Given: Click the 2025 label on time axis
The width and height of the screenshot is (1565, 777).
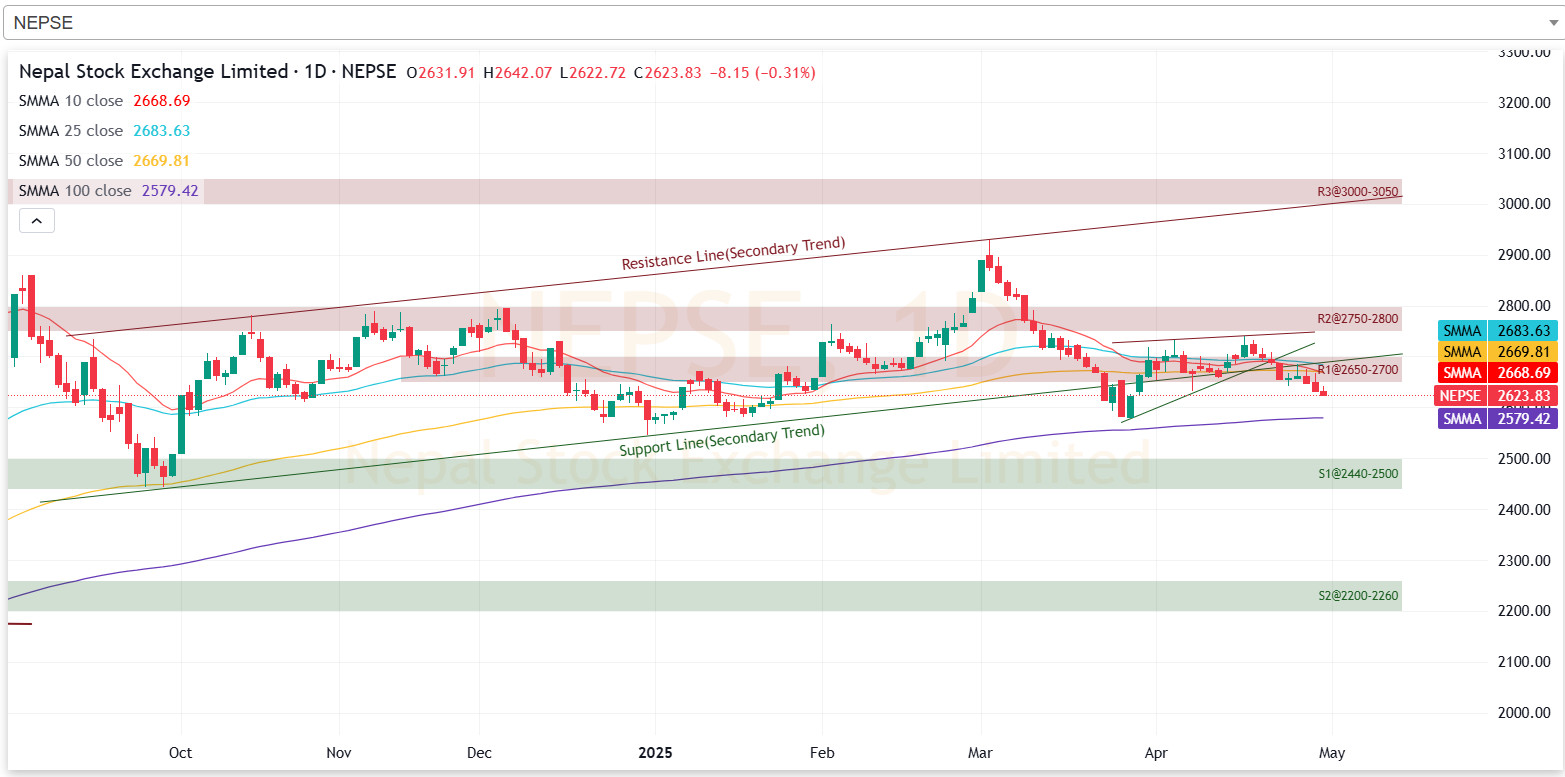Looking at the screenshot, I should [x=655, y=752].
